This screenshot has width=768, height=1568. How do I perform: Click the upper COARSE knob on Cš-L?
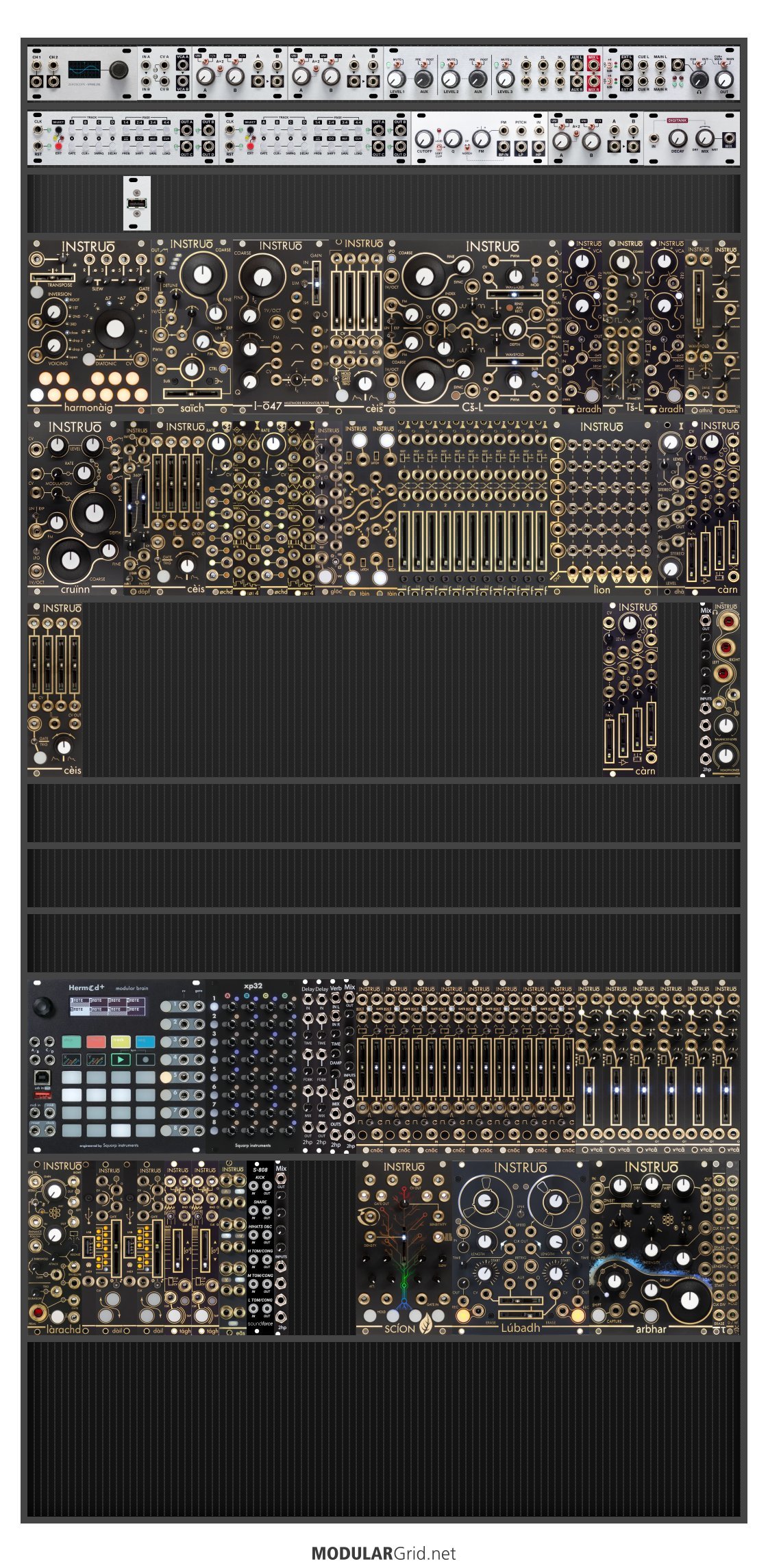[425, 276]
